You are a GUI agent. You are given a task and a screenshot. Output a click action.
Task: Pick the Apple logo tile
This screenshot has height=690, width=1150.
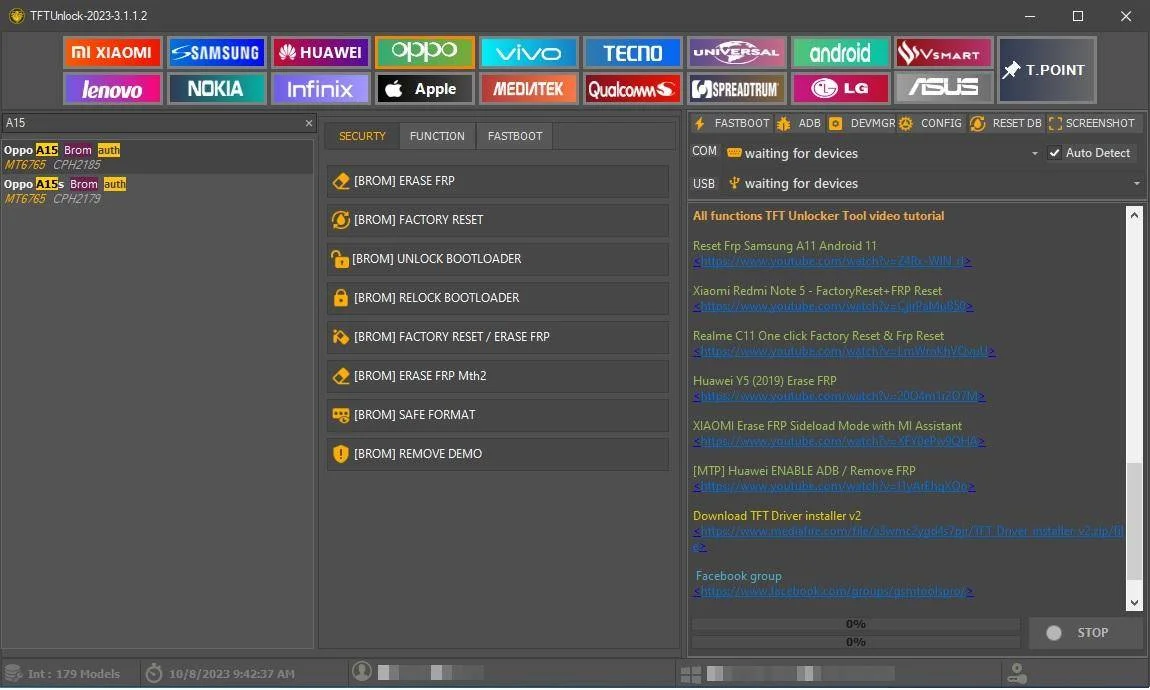pos(424,89)
